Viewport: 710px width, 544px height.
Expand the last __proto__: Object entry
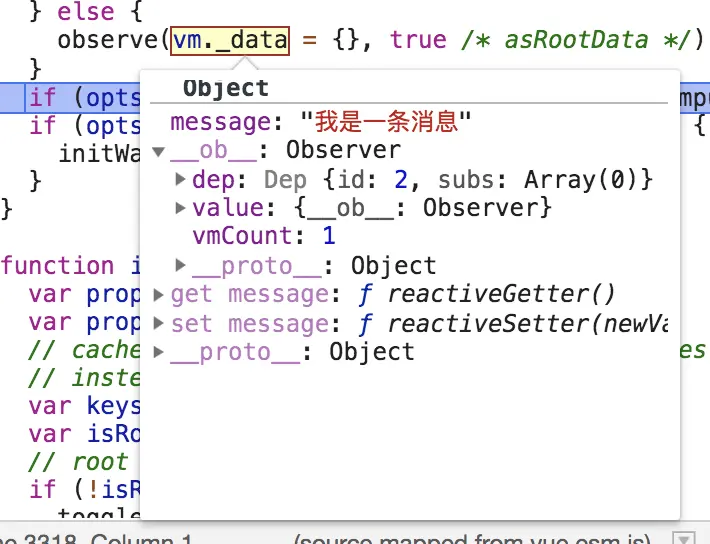click(158, 352)
